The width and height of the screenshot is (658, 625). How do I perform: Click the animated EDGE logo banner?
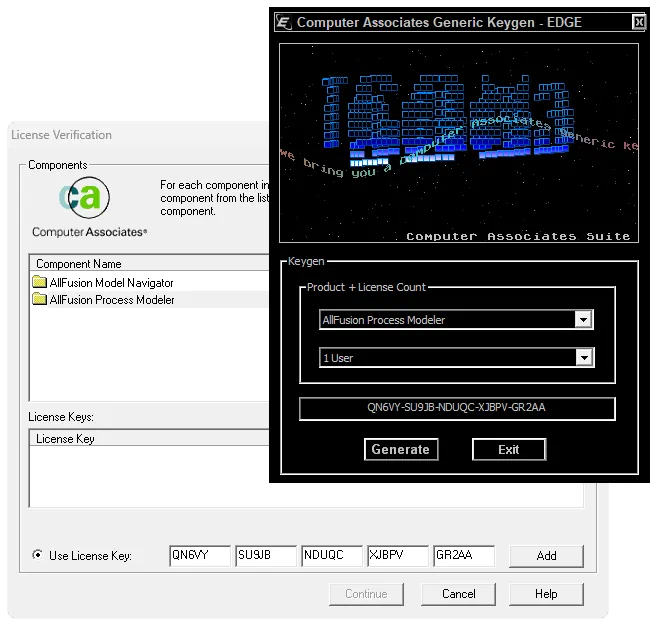coord(458,142)
